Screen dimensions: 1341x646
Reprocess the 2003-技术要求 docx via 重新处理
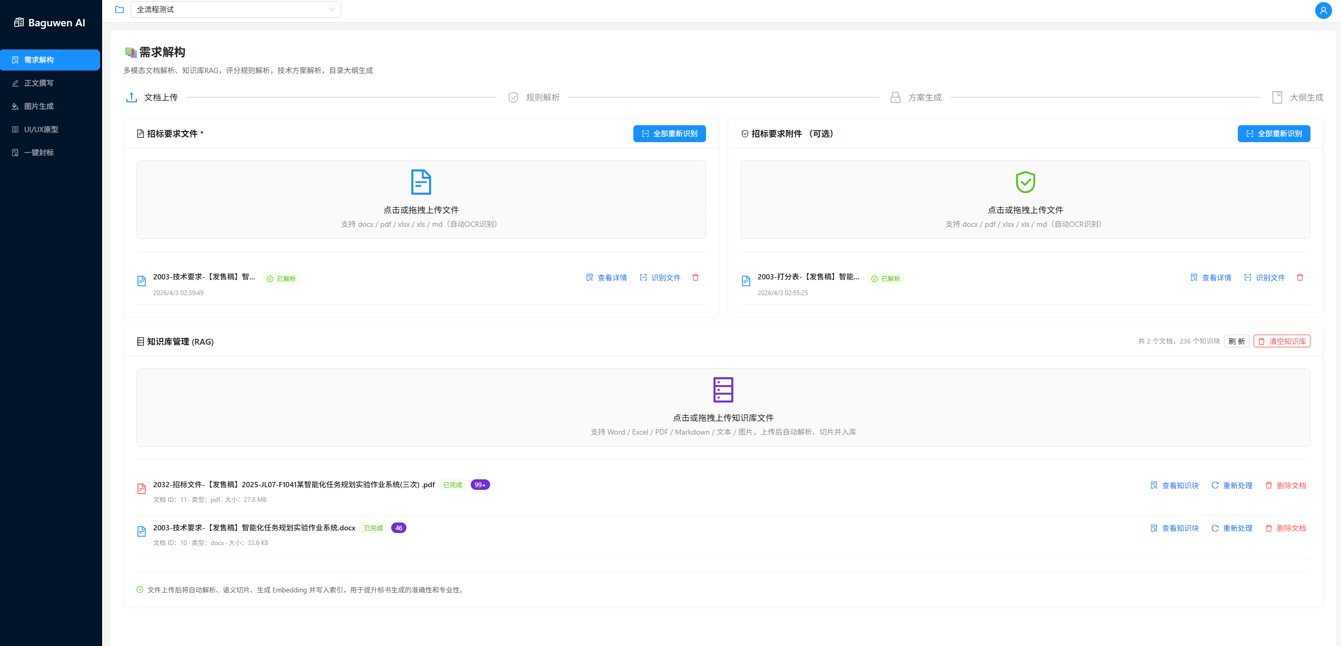1232,528
